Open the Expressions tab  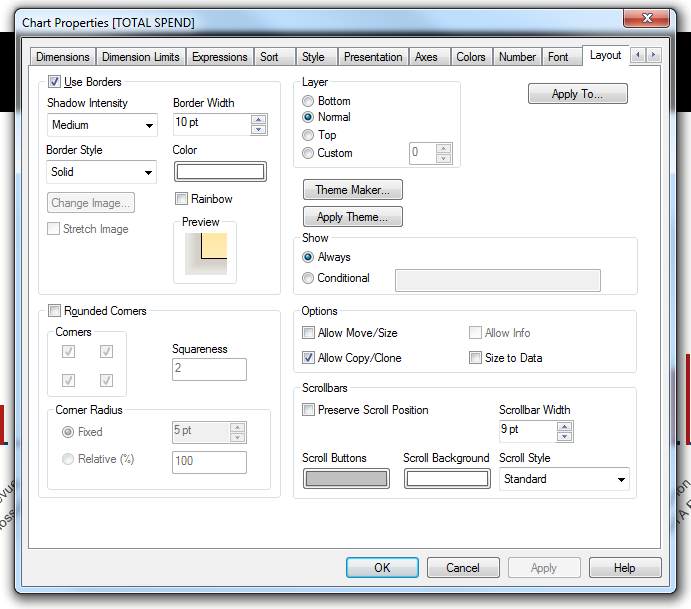tap(219, 57)
